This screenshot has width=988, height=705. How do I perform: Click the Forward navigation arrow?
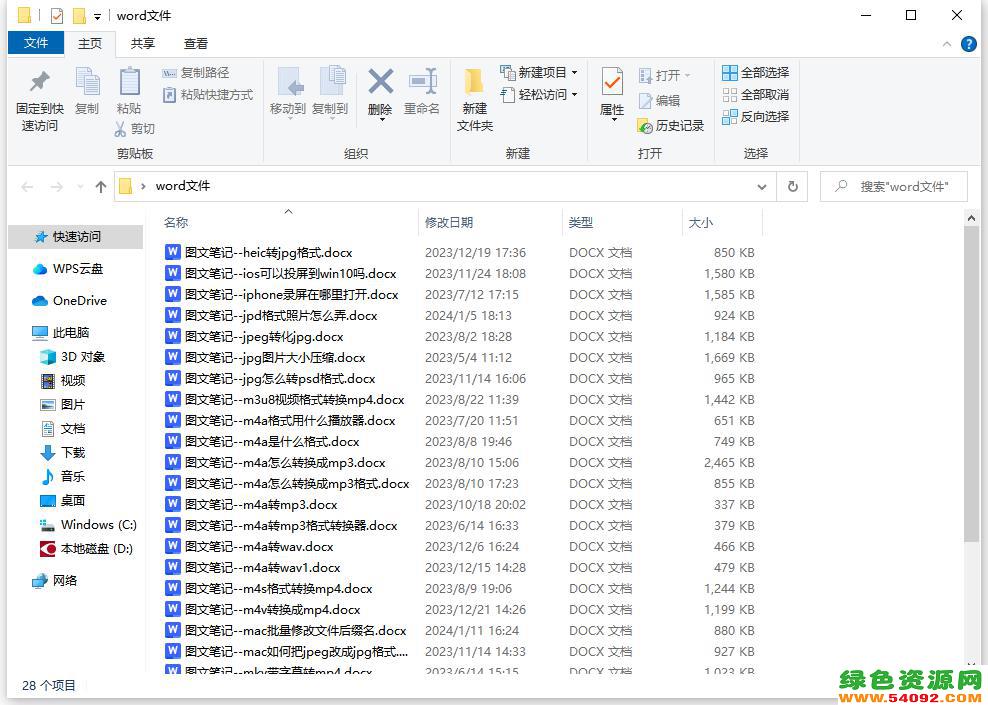point(57,186)
